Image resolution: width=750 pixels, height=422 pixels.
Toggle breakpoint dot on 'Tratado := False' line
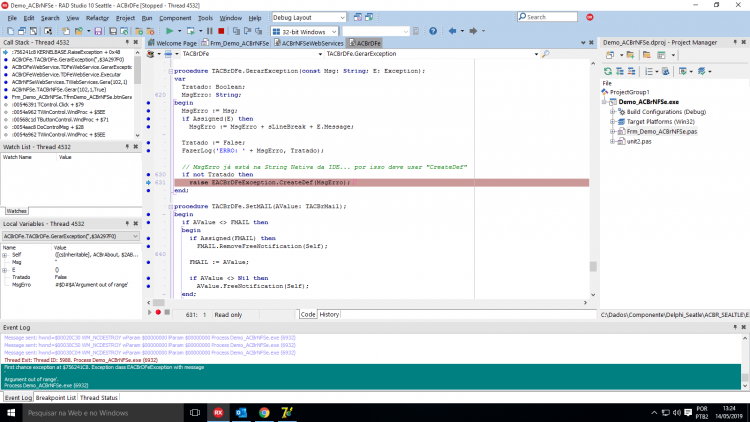[x=148, y=143]
